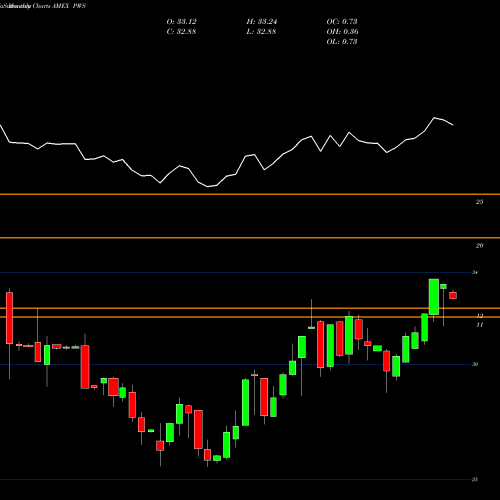Click the high price value H: 33.24
The height and width of the screenshot is (500, 500).
tap(262, 22)
